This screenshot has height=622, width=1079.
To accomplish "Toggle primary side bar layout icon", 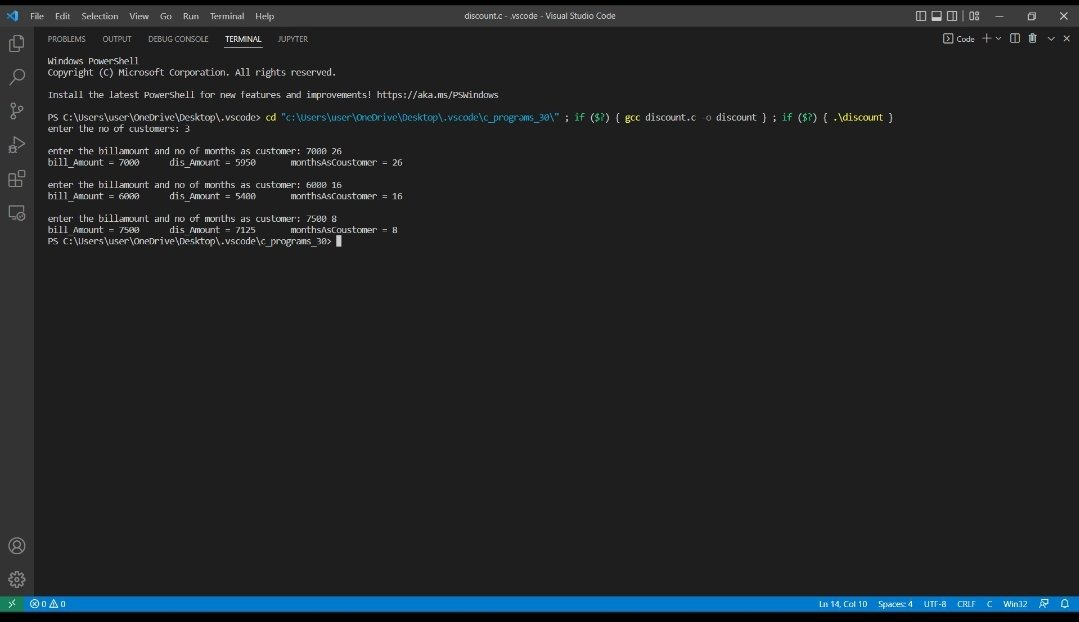I will click(921, 16).
